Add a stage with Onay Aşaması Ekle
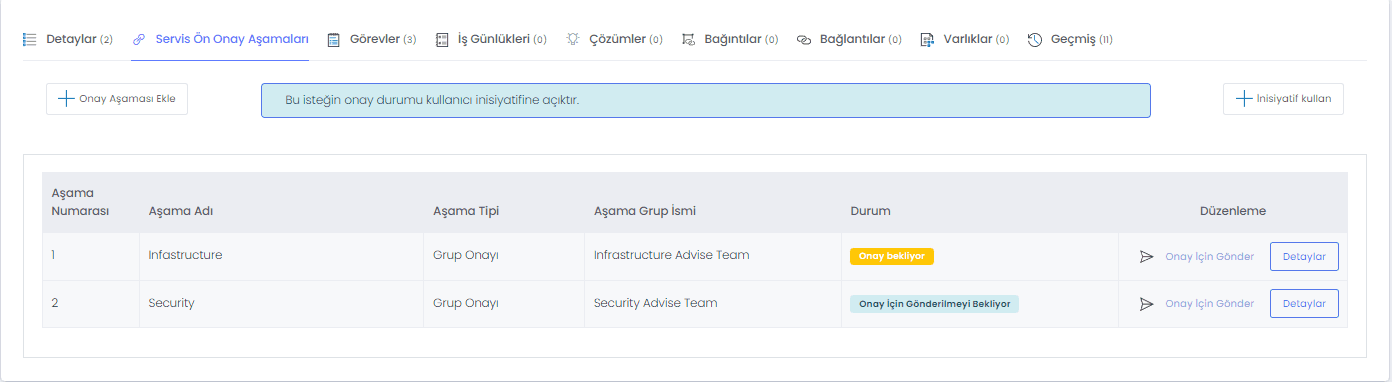 (x=117, y=99)
